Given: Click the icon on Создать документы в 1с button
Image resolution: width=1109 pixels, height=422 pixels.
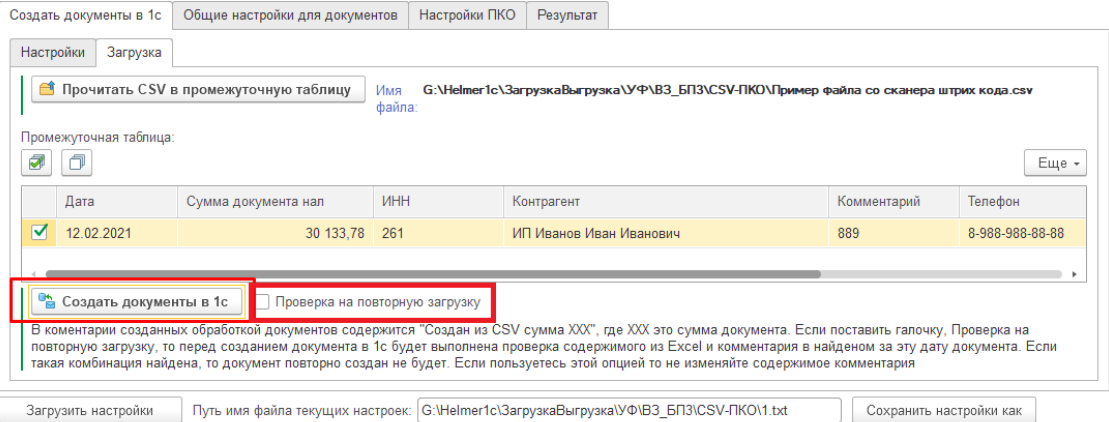Looking at the screenshot, I should point(47,302).
